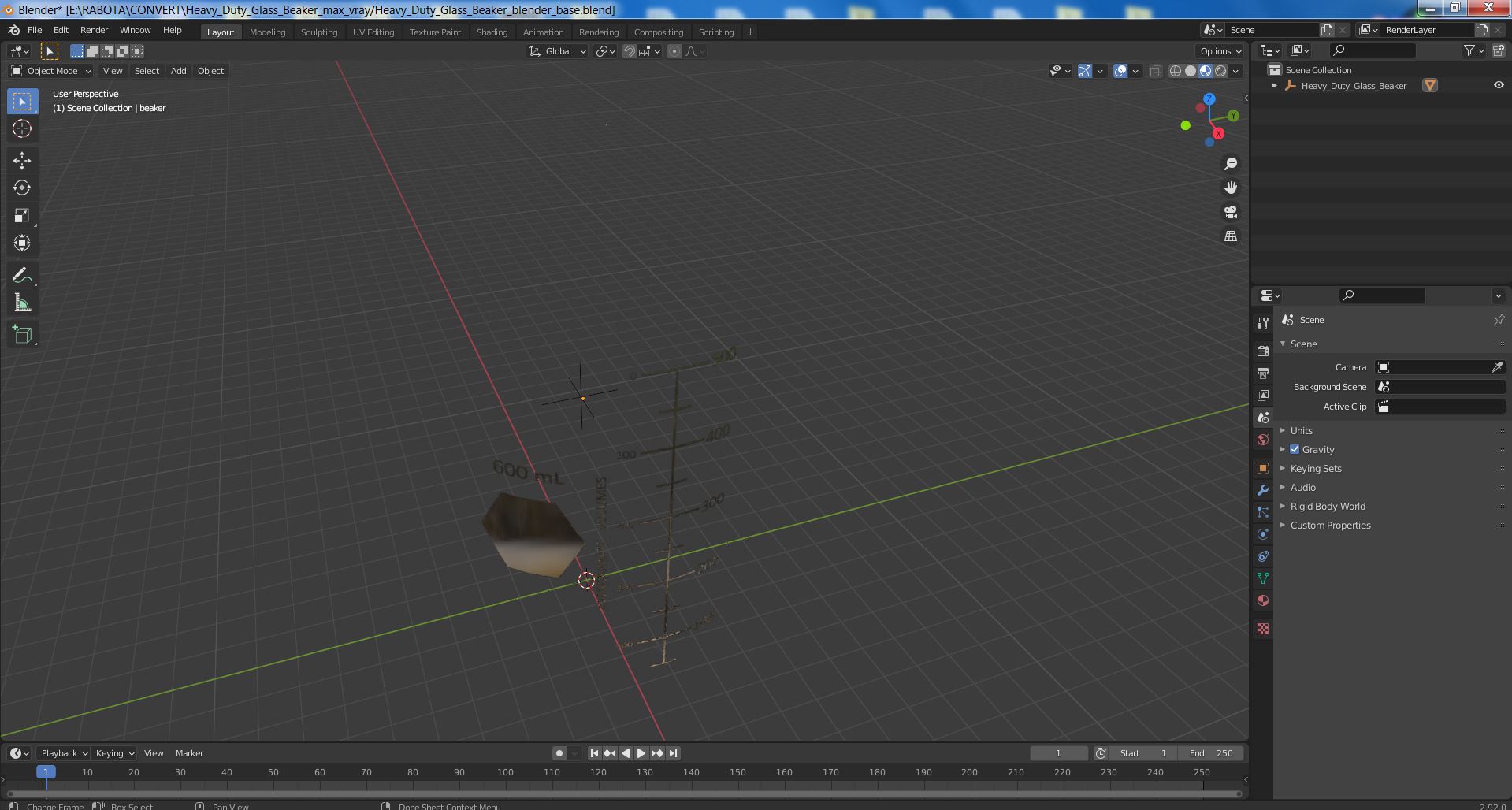Open the Object Data properties tab
This screenshot has width=1512, height=810.
pos(1263,578)
